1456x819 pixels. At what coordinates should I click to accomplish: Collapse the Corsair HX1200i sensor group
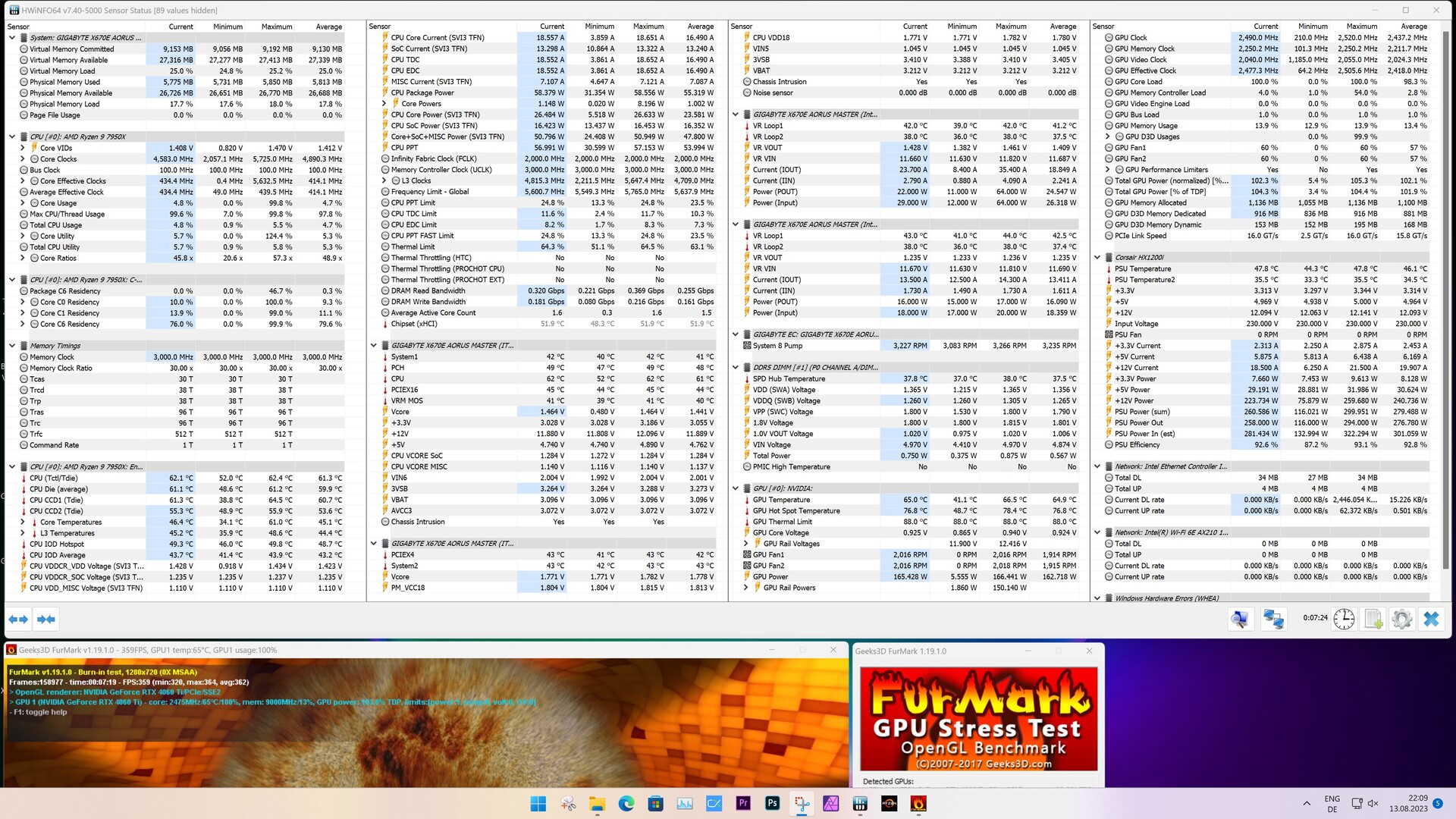pos(1097,258)
